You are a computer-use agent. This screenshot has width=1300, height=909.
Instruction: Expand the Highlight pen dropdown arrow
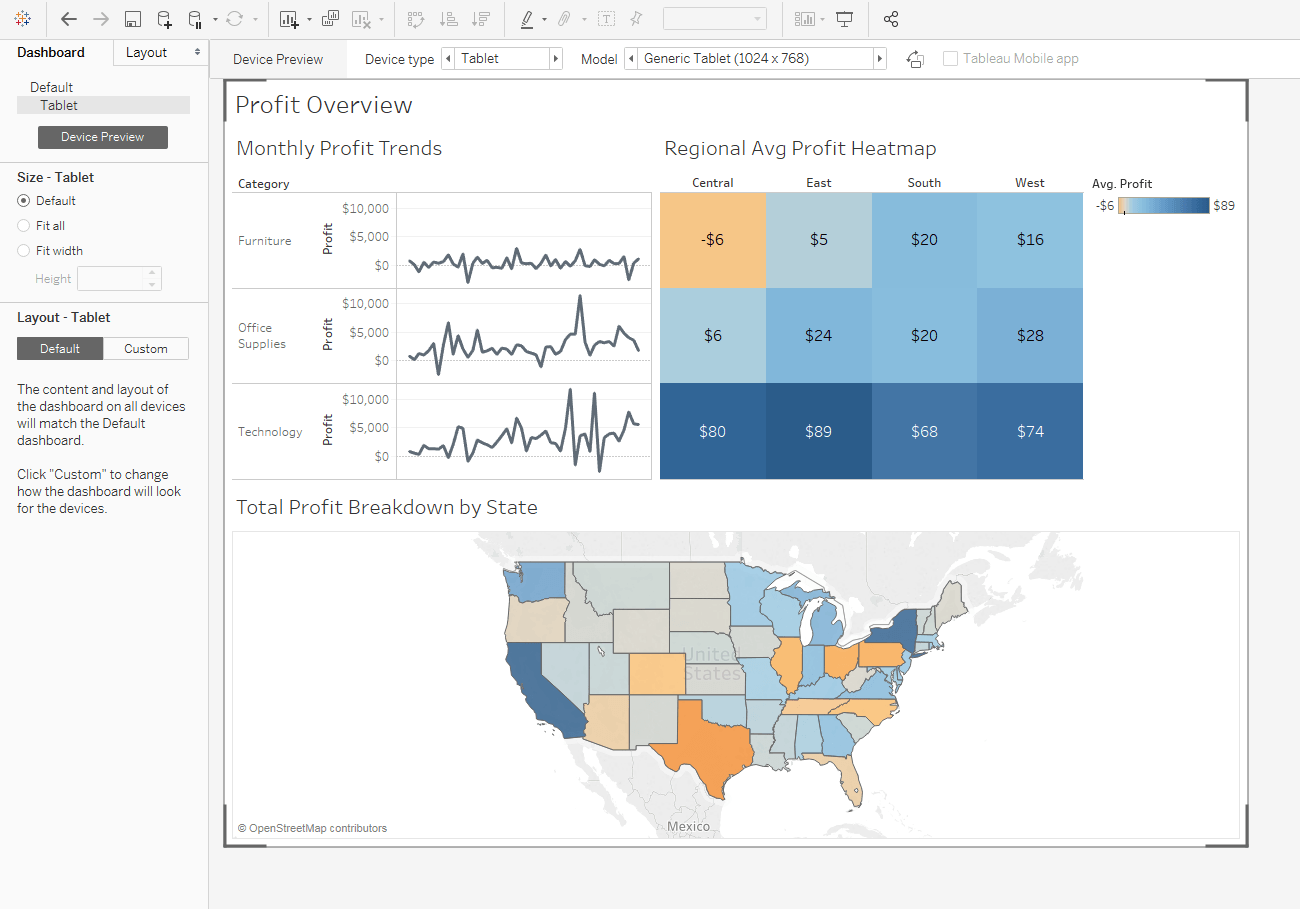coord(544,19)
